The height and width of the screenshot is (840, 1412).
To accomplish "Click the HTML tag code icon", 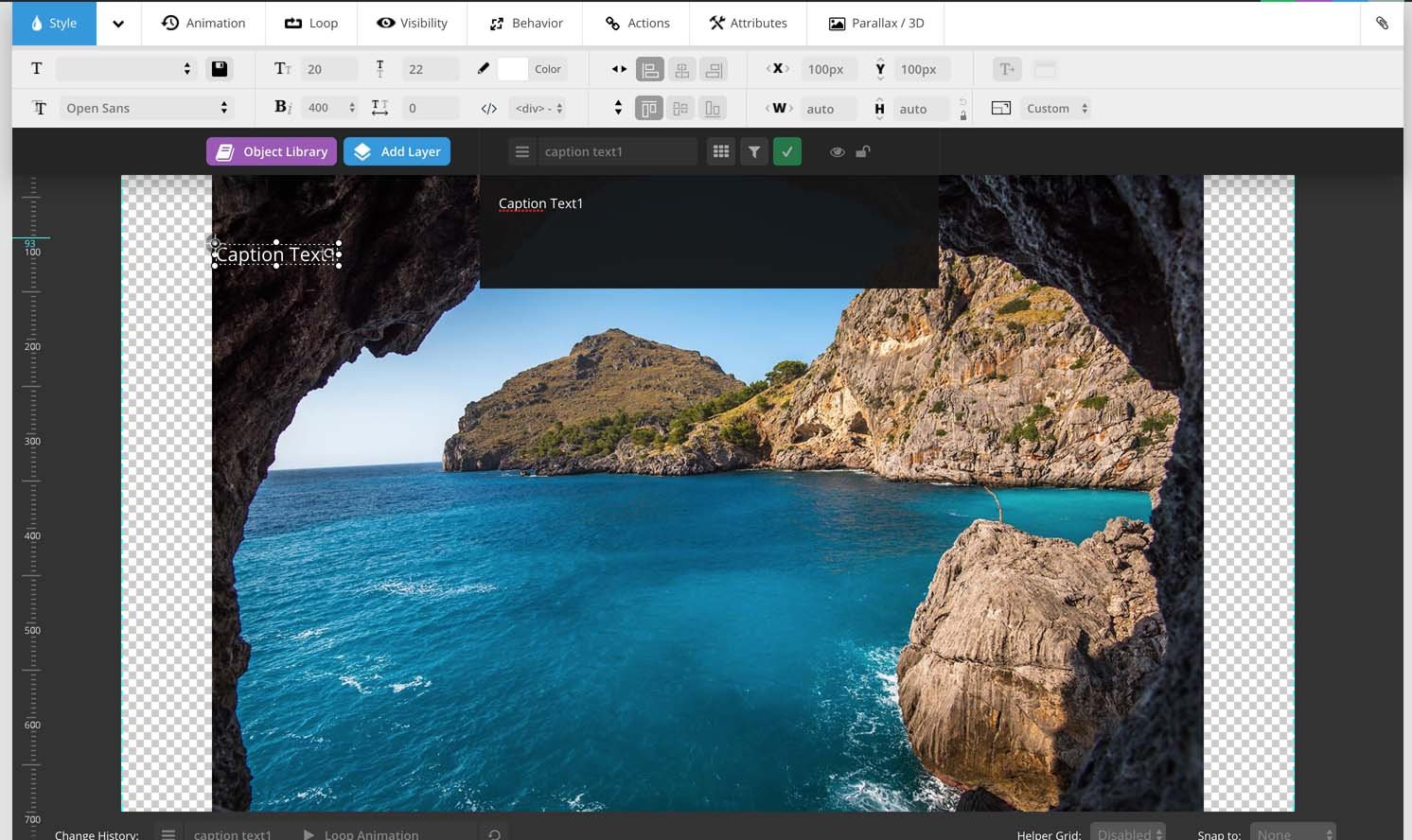I will pos(488,109).
